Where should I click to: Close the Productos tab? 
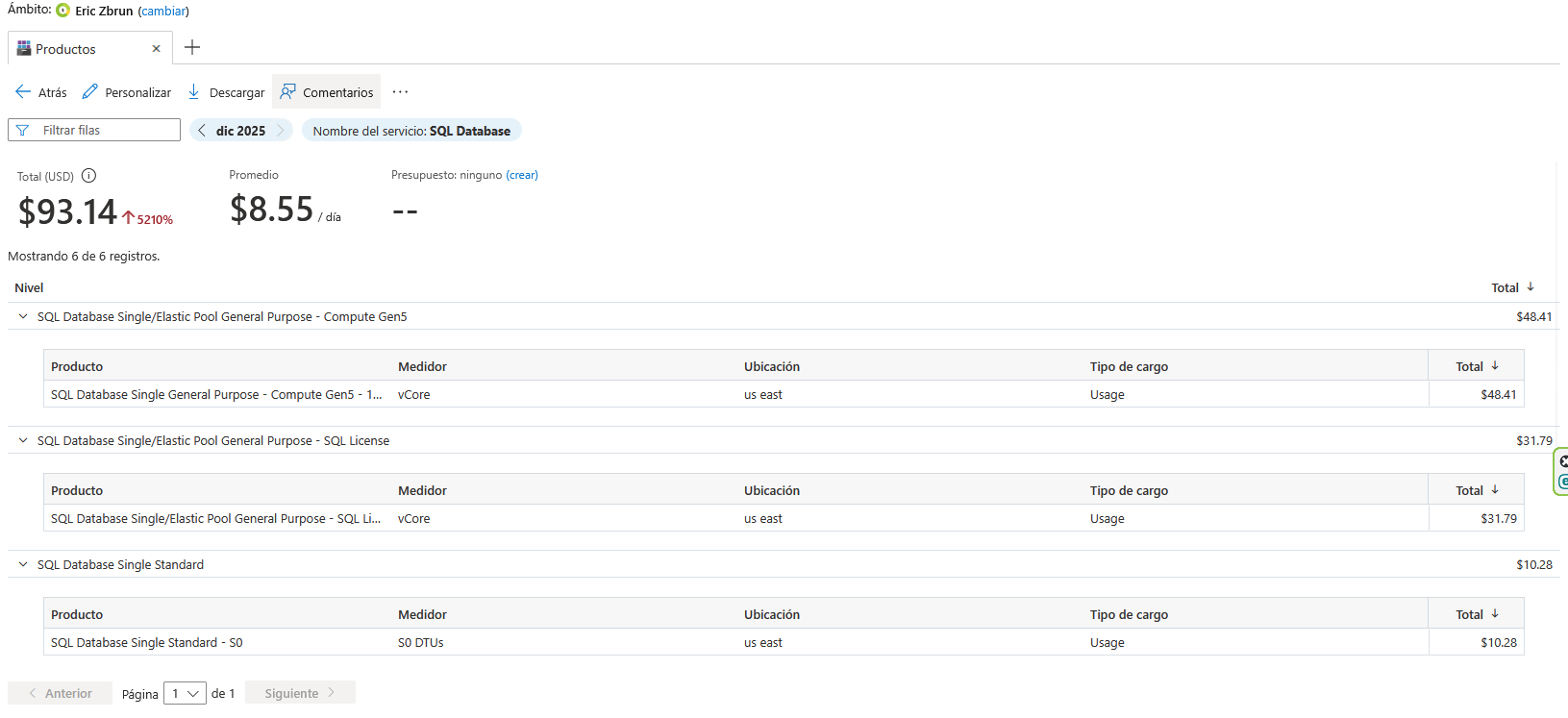[x=156, y=49]
